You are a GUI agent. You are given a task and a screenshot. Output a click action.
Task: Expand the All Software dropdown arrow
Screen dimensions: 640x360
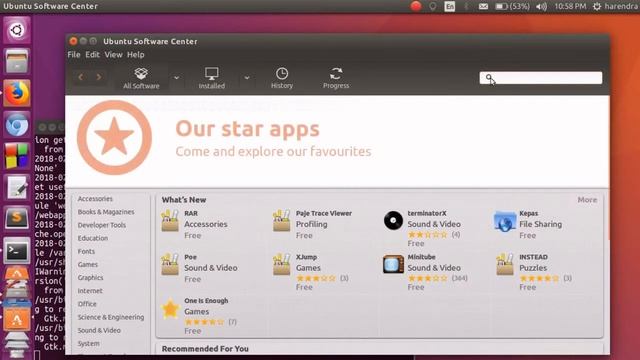176,78
